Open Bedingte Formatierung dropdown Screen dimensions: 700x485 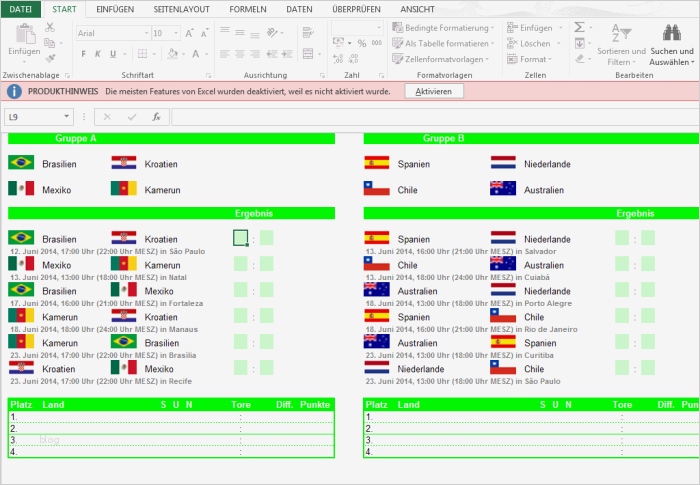tap(443, 28)
